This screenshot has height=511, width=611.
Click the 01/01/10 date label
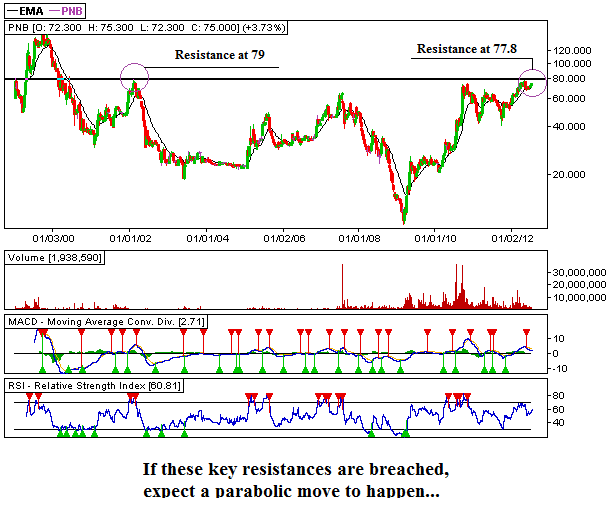[435, 238]
